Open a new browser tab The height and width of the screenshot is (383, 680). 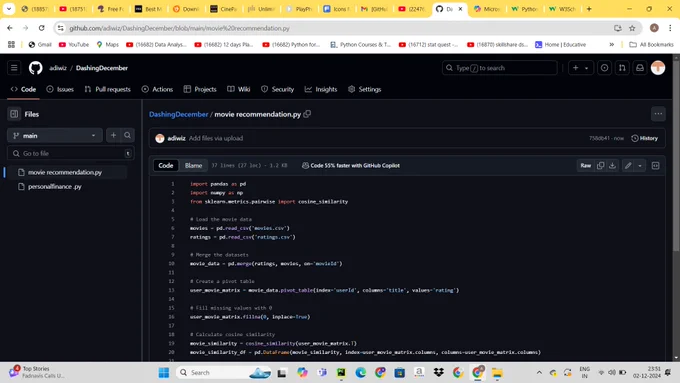click(589, 9)
